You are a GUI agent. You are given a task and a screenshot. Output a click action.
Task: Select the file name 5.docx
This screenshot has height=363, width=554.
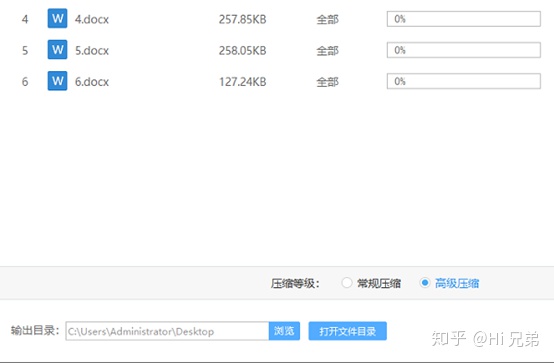click(92, 50)
